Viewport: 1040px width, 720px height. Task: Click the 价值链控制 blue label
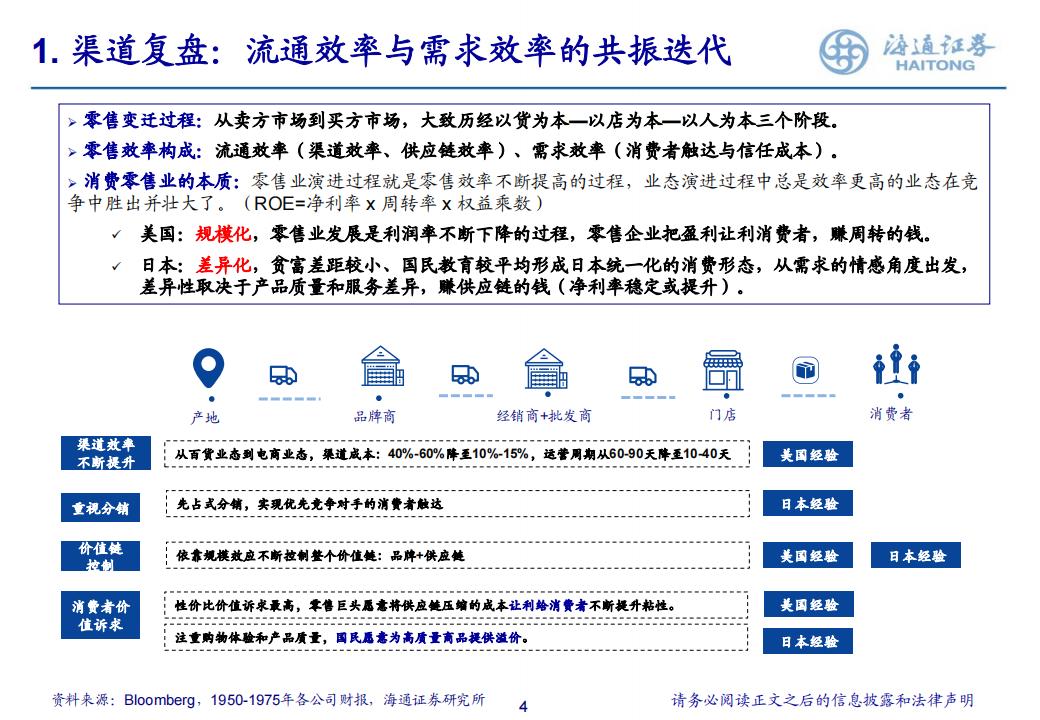(x=100, y=556)
